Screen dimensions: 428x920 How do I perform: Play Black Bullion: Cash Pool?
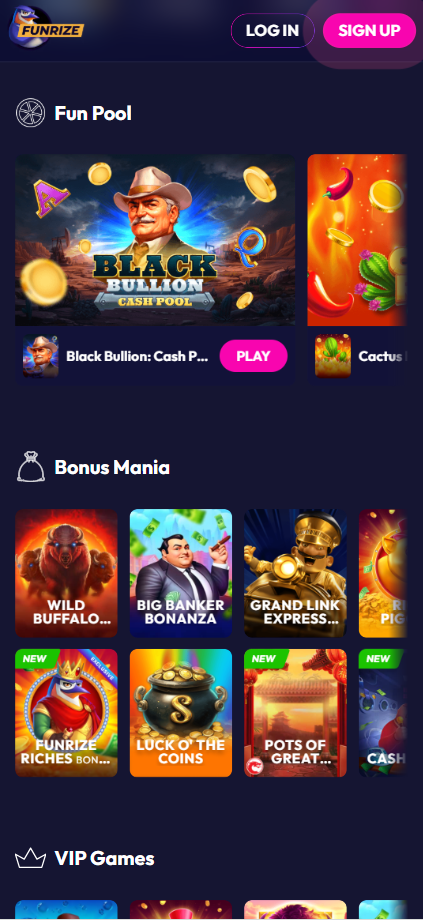[254, 356]
